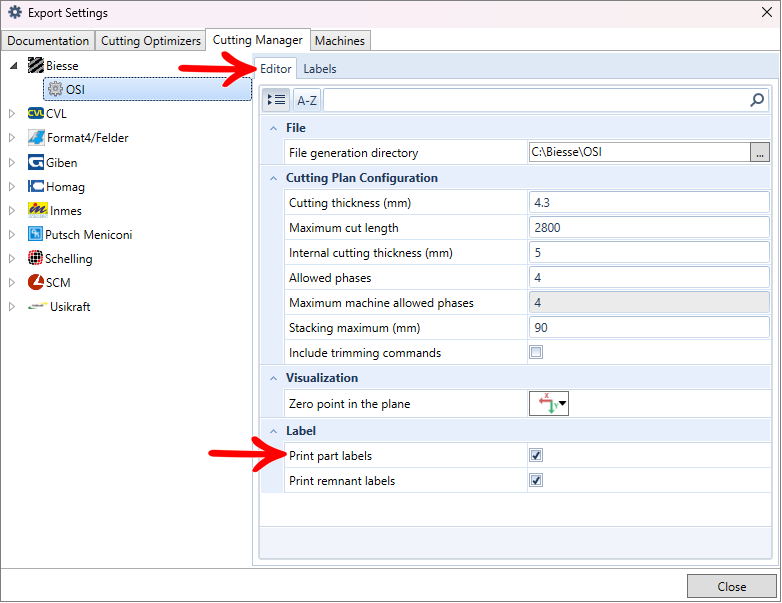Browse for file generation directory
782x603 pixels.
point(760,152)
